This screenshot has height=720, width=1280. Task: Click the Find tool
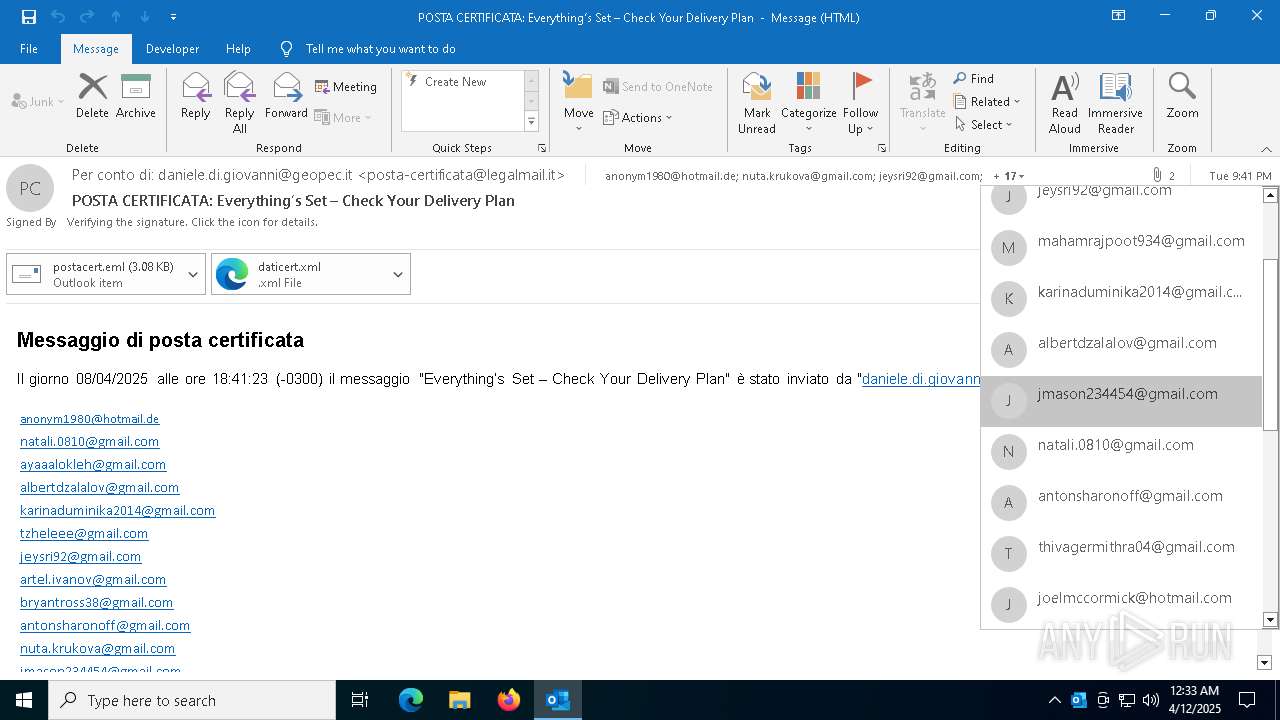click(974, 79)
